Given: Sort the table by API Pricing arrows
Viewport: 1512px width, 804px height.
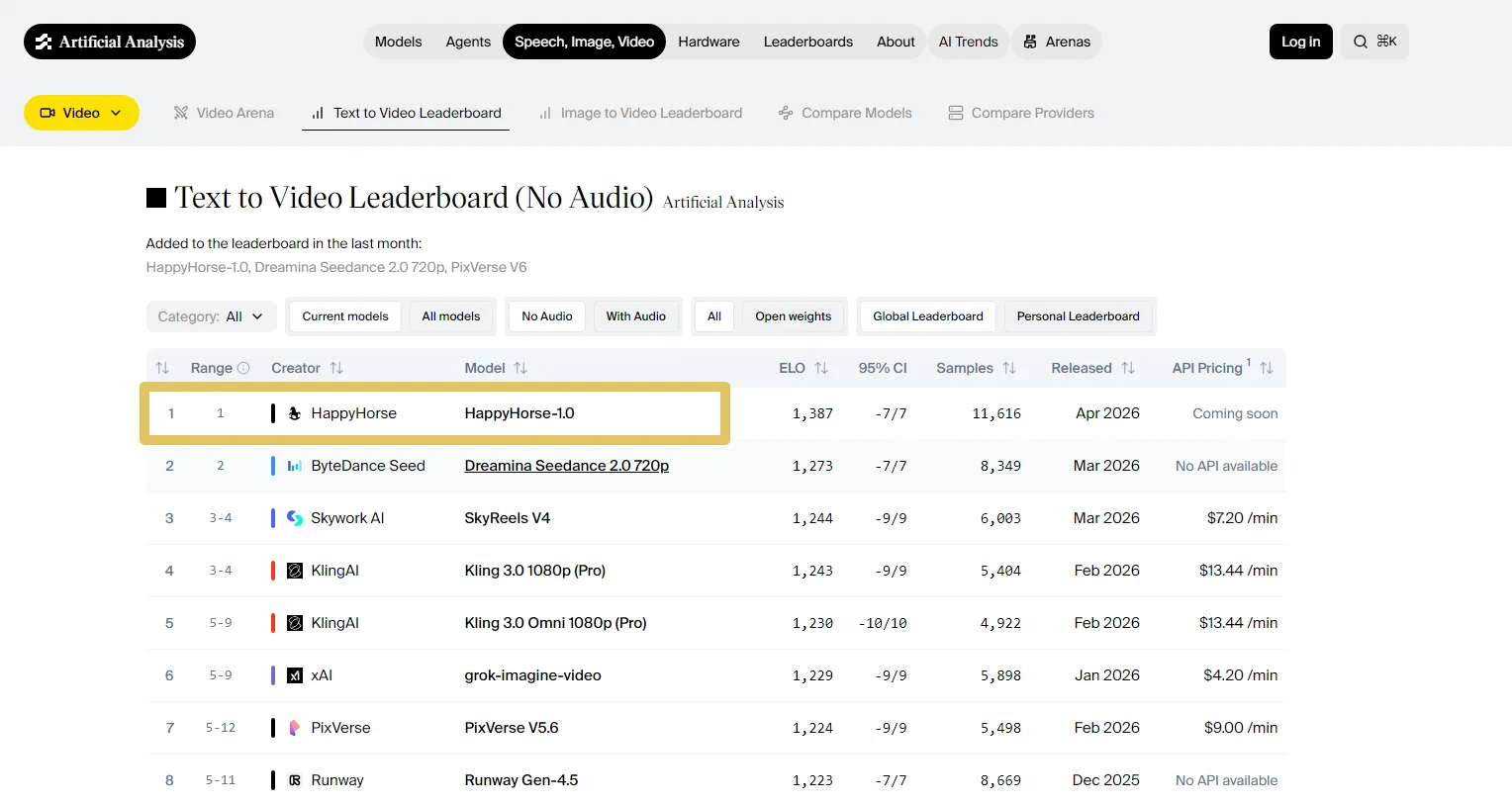Looking at the screenshot, I should (x=1267, y=368).
